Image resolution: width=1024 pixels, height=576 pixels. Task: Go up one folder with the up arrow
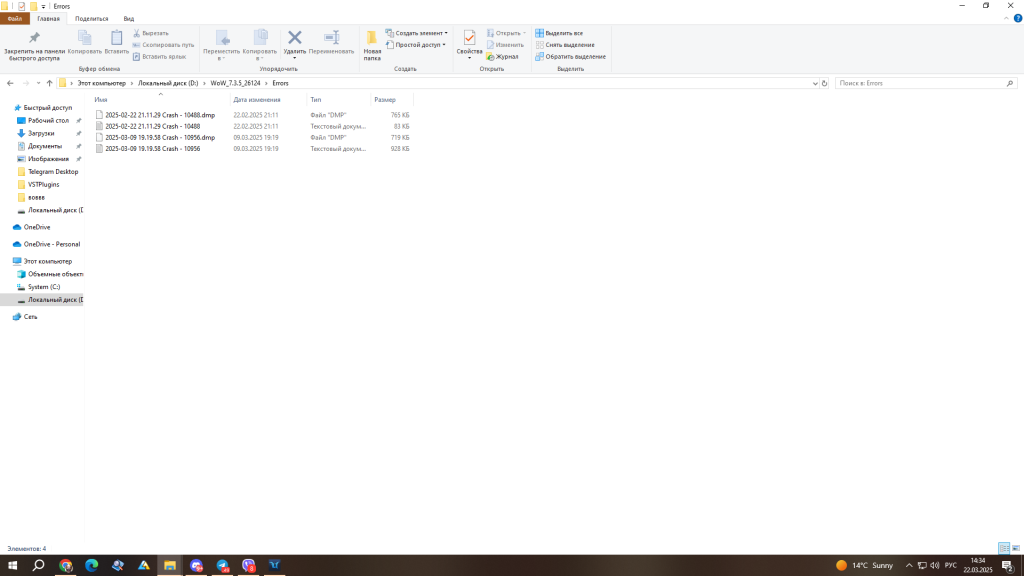click(x=49, y=83)
